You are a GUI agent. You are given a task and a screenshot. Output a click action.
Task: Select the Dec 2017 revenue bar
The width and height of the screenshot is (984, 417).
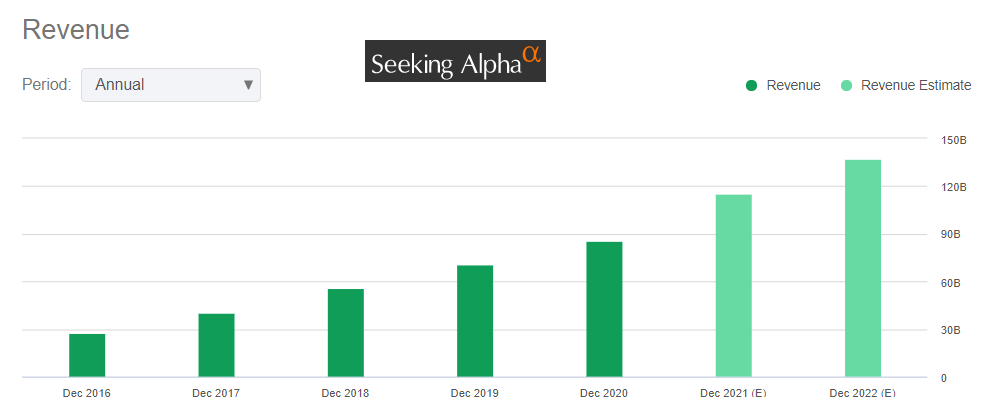(x=216, y=345)
